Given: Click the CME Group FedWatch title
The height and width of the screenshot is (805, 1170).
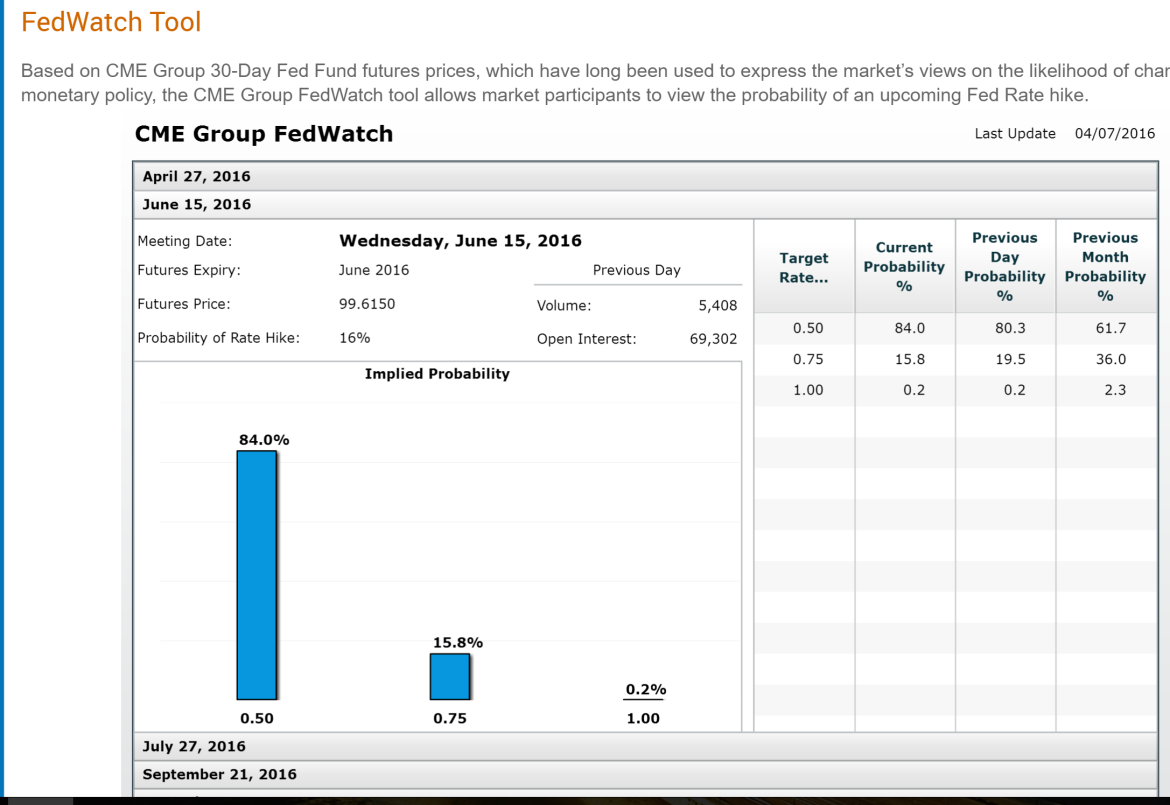Looking at the screenshot, I should [264, 134].
